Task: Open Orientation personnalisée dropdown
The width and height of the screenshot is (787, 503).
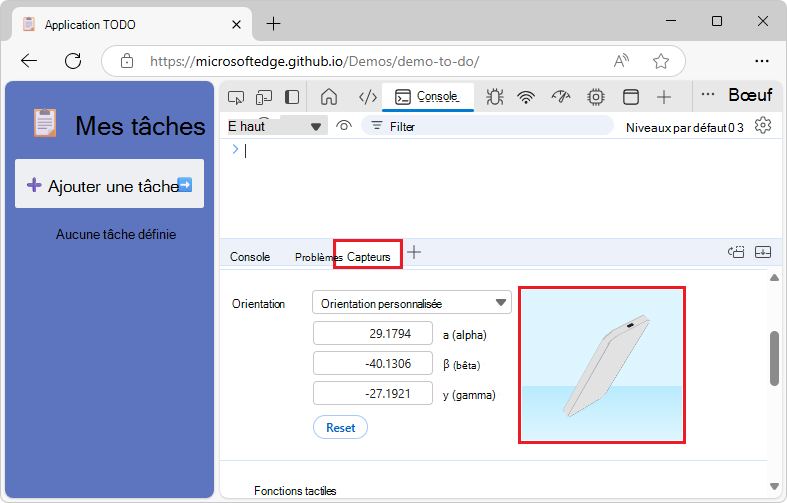Action: point(412,302)
